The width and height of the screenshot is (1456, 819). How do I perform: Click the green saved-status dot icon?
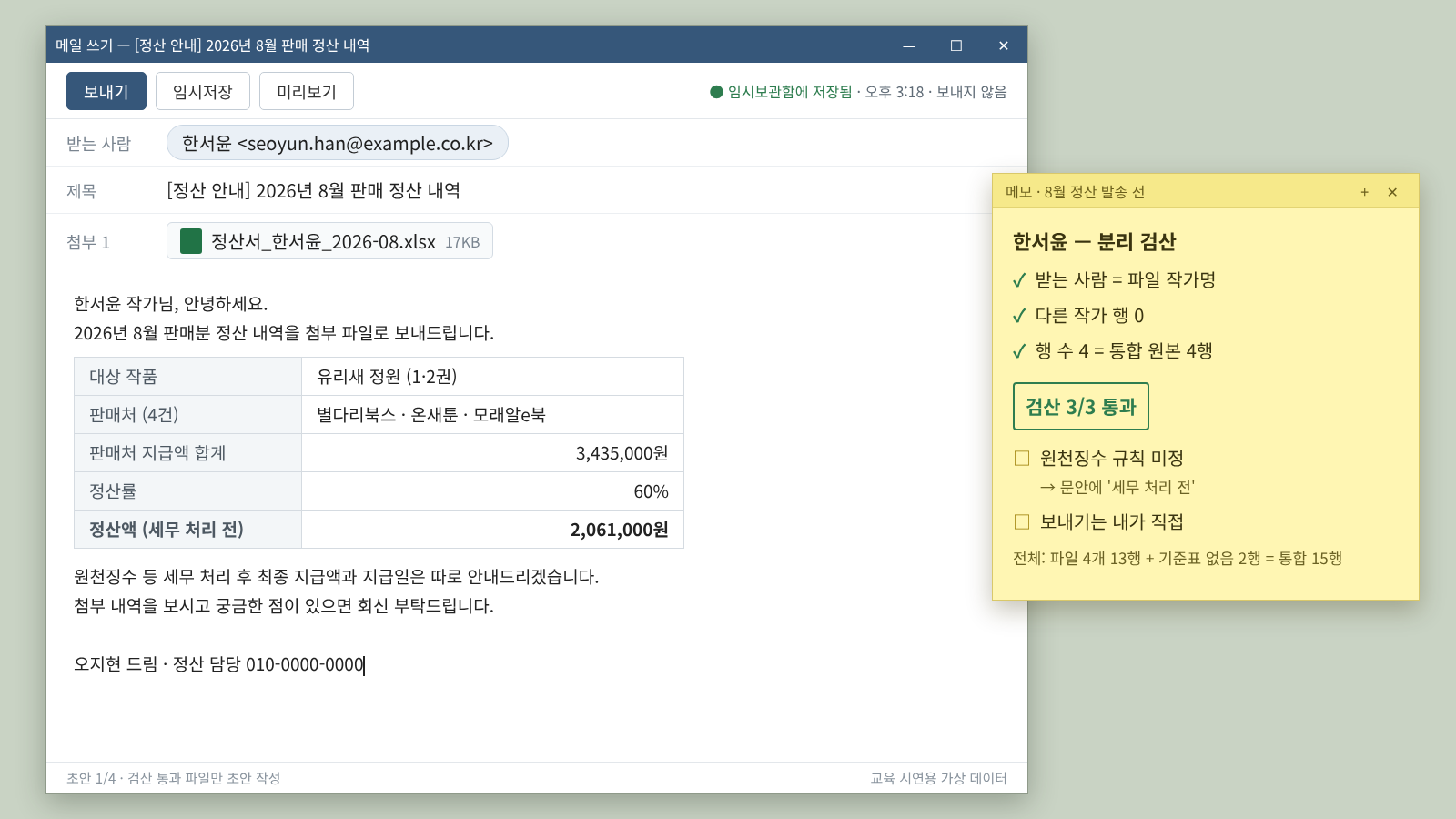coord(716,92)
